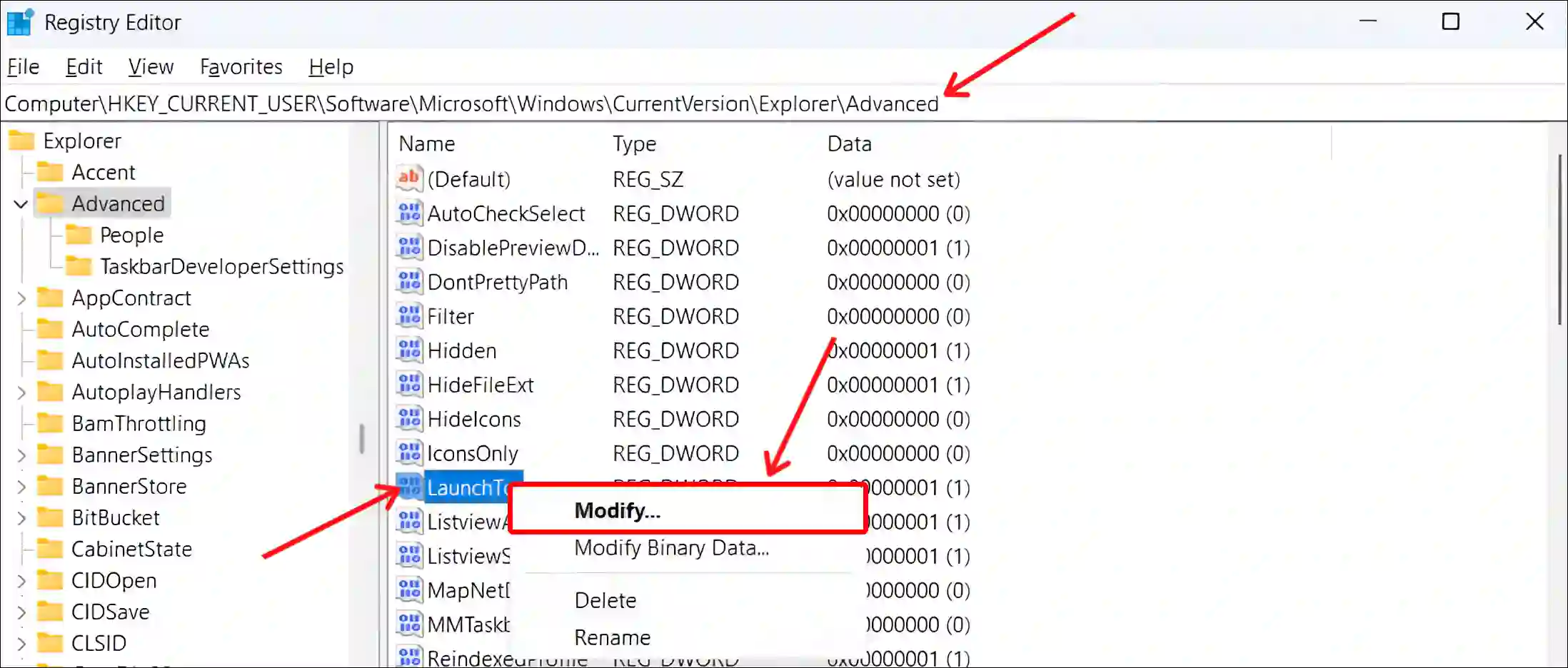Open the Edit menu
Image resolution: width=1568 pixels, height=668 pixels.
(84, 67)
